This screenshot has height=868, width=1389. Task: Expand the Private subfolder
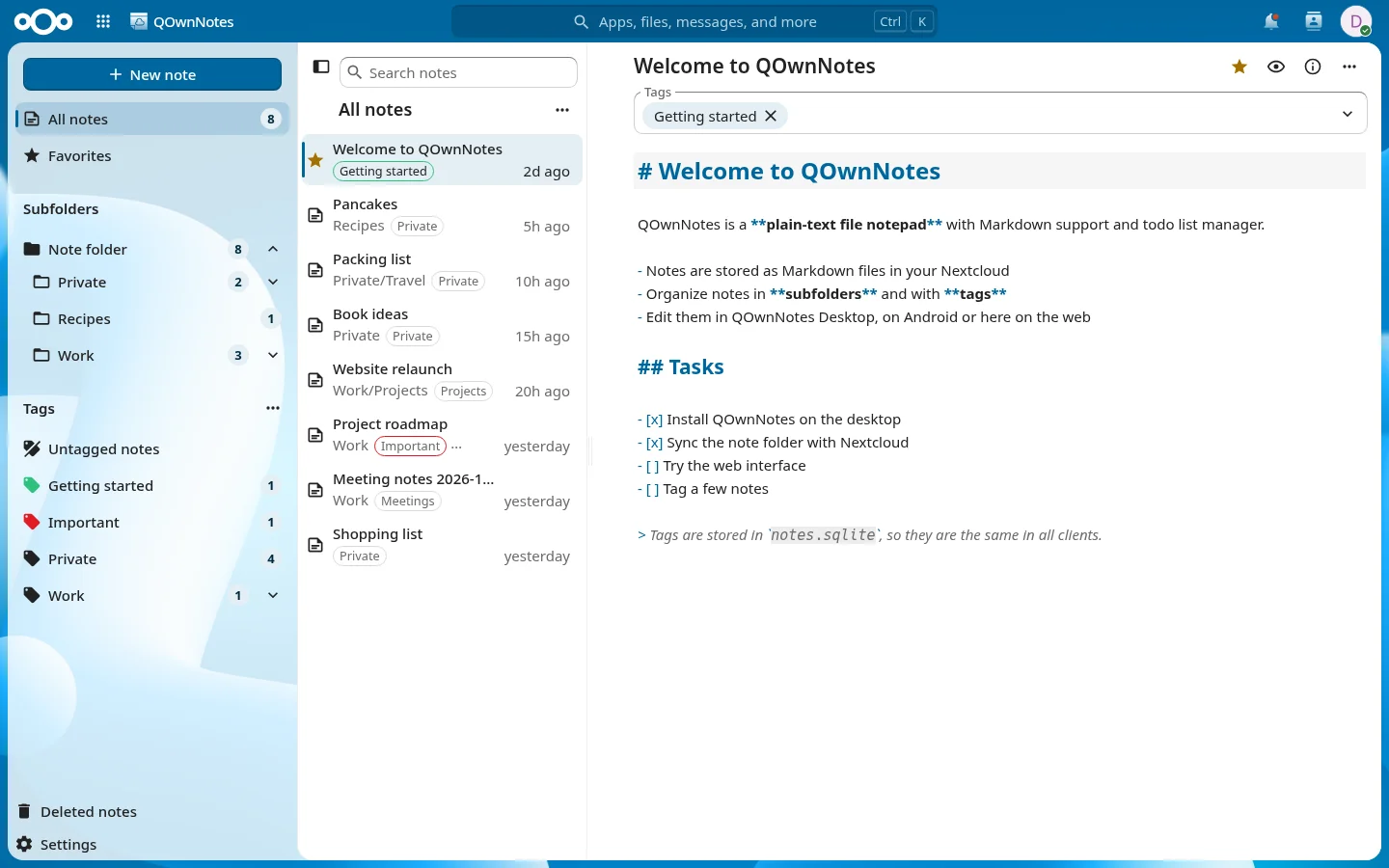coord(273,282)
